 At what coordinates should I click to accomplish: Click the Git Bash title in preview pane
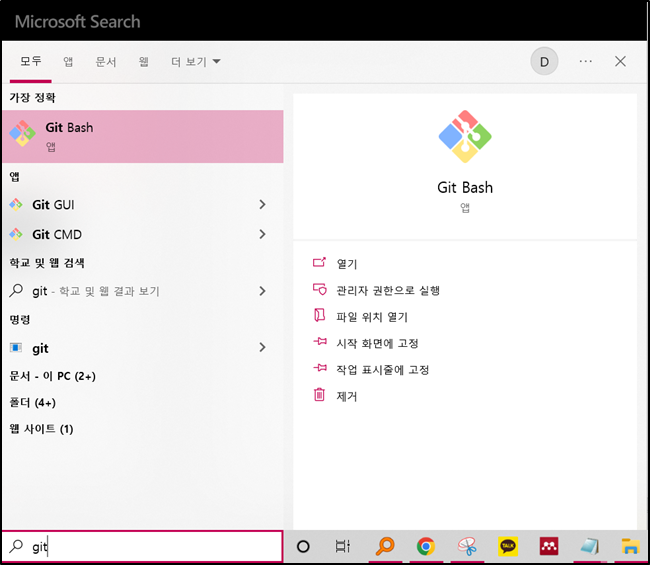click(465, 187)
